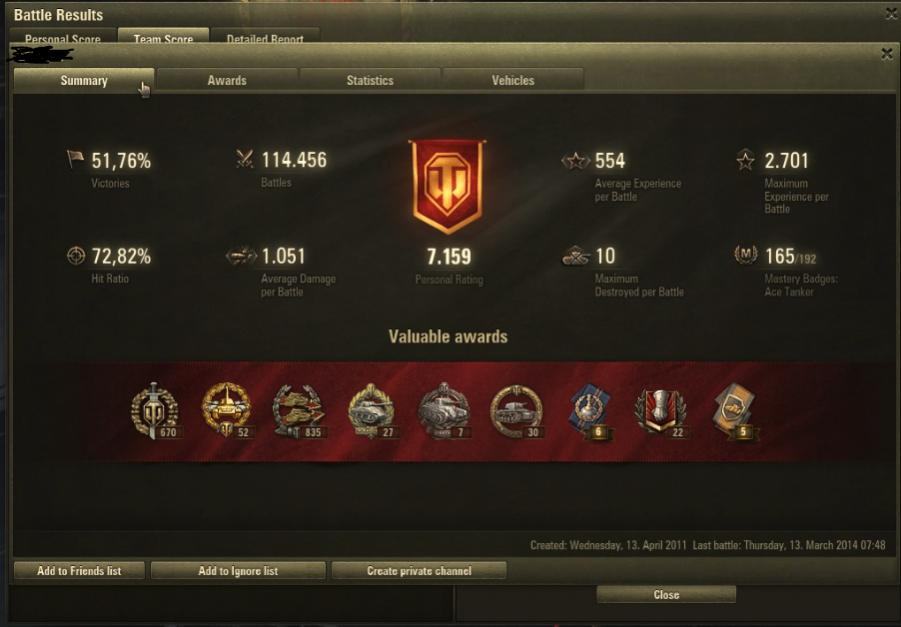The image size is (901, 627).
Task: Click the award medal with count 670
Action: (x=155, y=411)
